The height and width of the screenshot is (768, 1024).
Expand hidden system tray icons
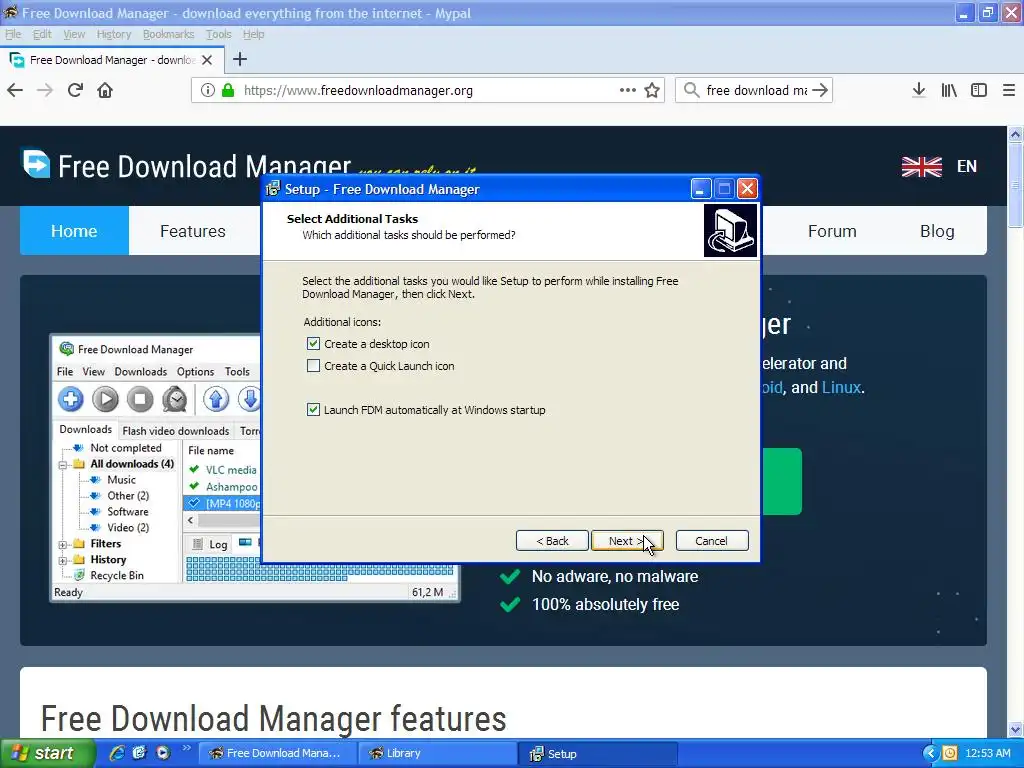(x=930, y=753)
